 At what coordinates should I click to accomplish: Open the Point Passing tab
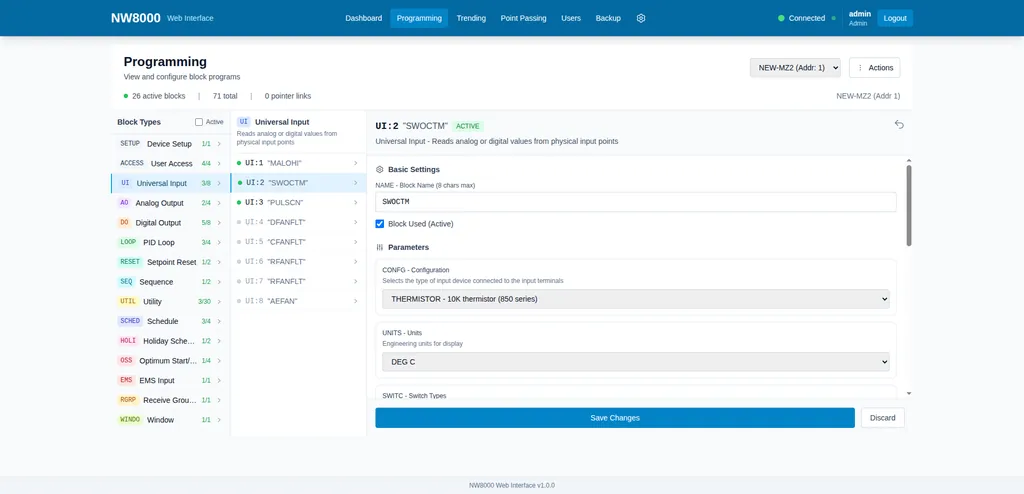(523, 18)
